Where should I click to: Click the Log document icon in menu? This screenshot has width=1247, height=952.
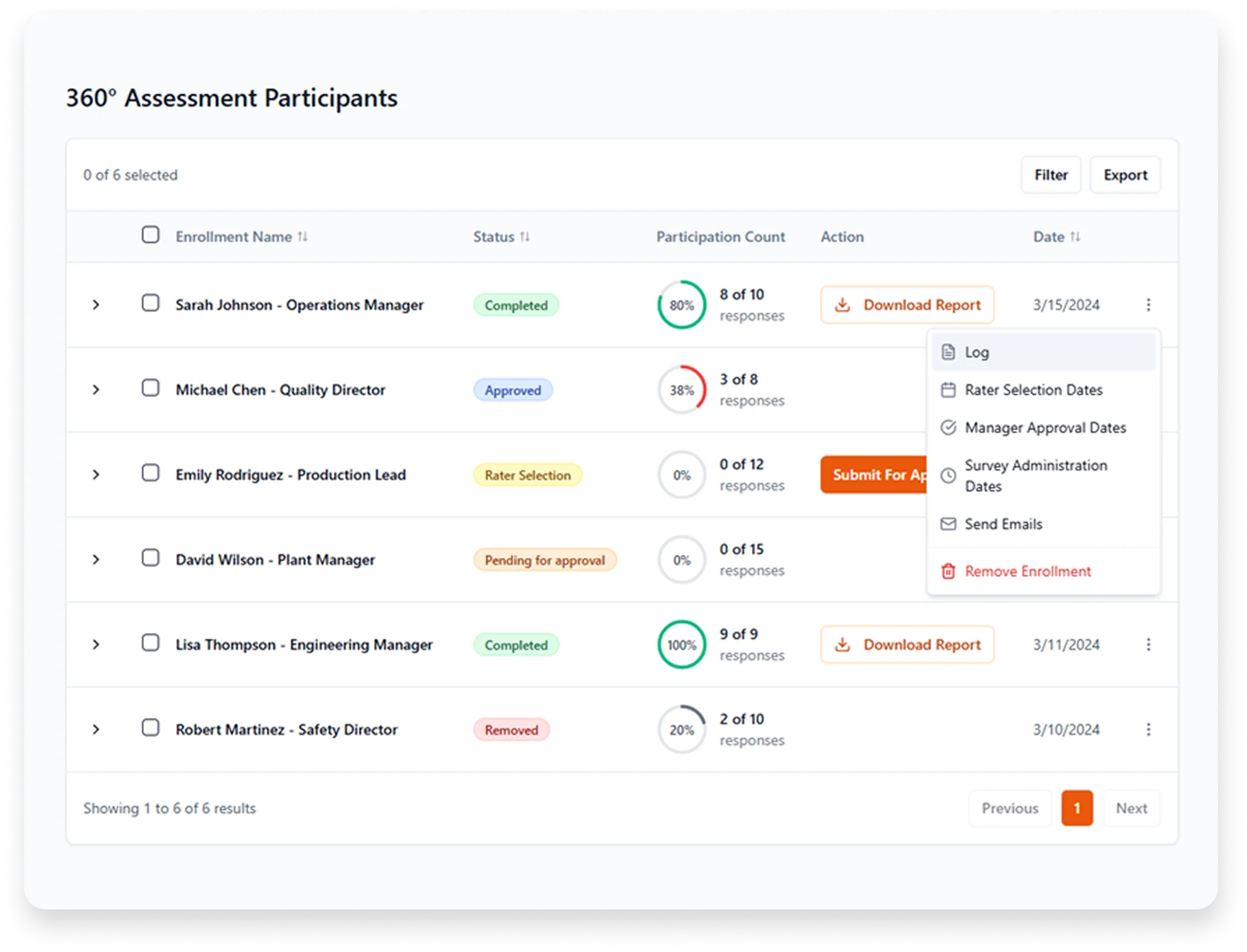point(948,352)
